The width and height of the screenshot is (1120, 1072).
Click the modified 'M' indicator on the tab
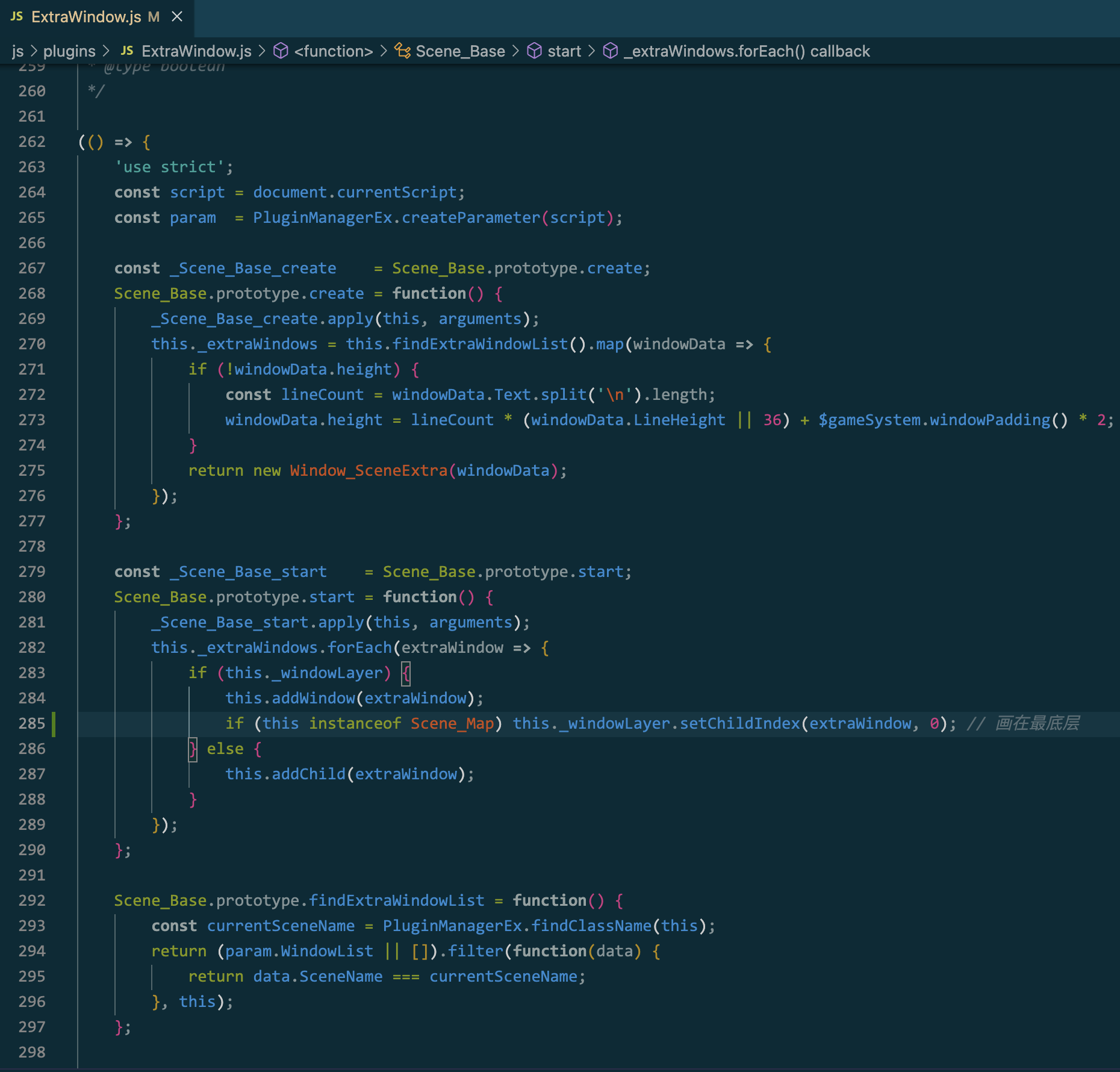click(154, 17)
